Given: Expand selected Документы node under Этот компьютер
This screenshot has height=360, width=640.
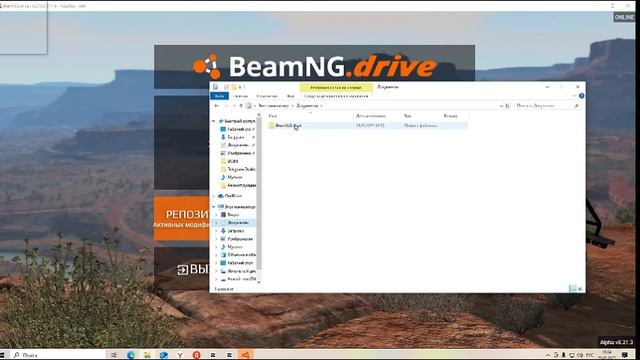Looking at the screenshot, I should [217, 223].
